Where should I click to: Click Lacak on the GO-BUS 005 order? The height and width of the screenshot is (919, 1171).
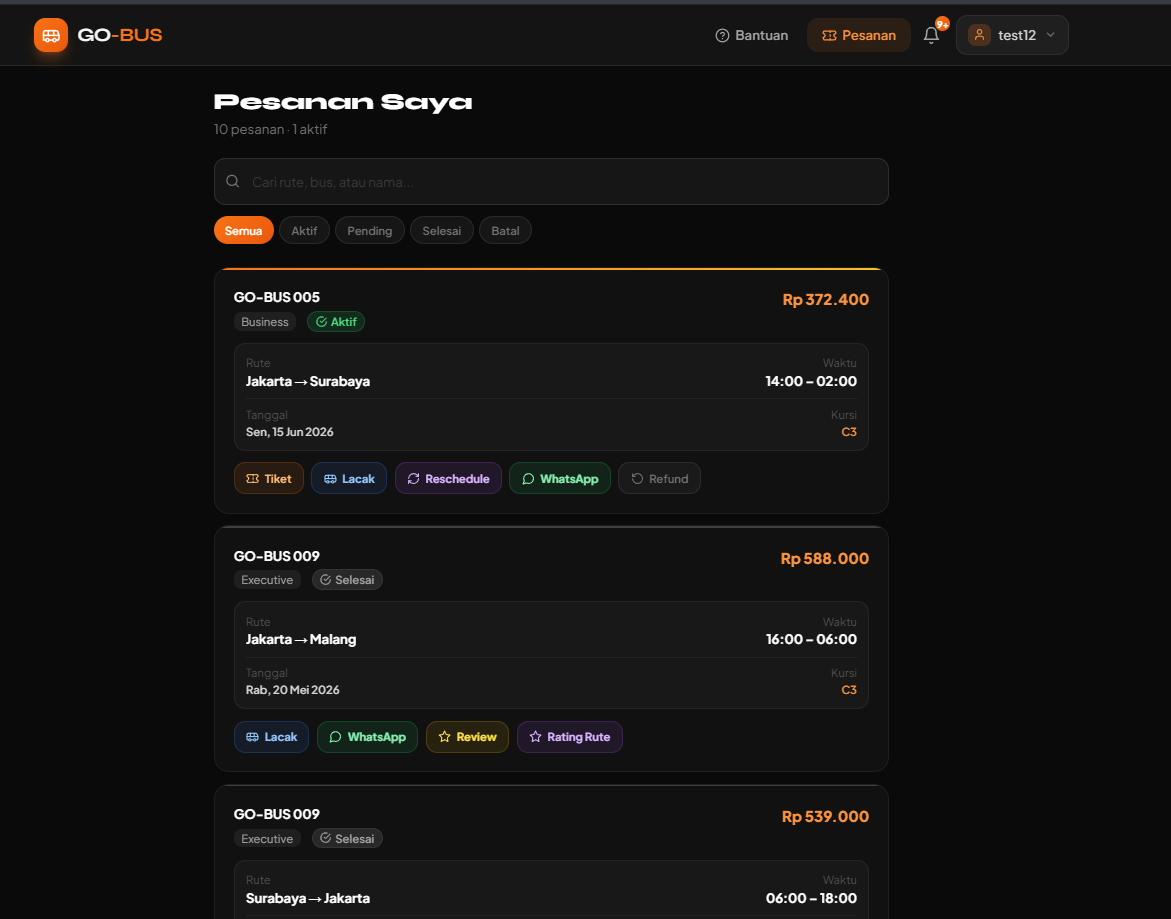click(349, 479)
